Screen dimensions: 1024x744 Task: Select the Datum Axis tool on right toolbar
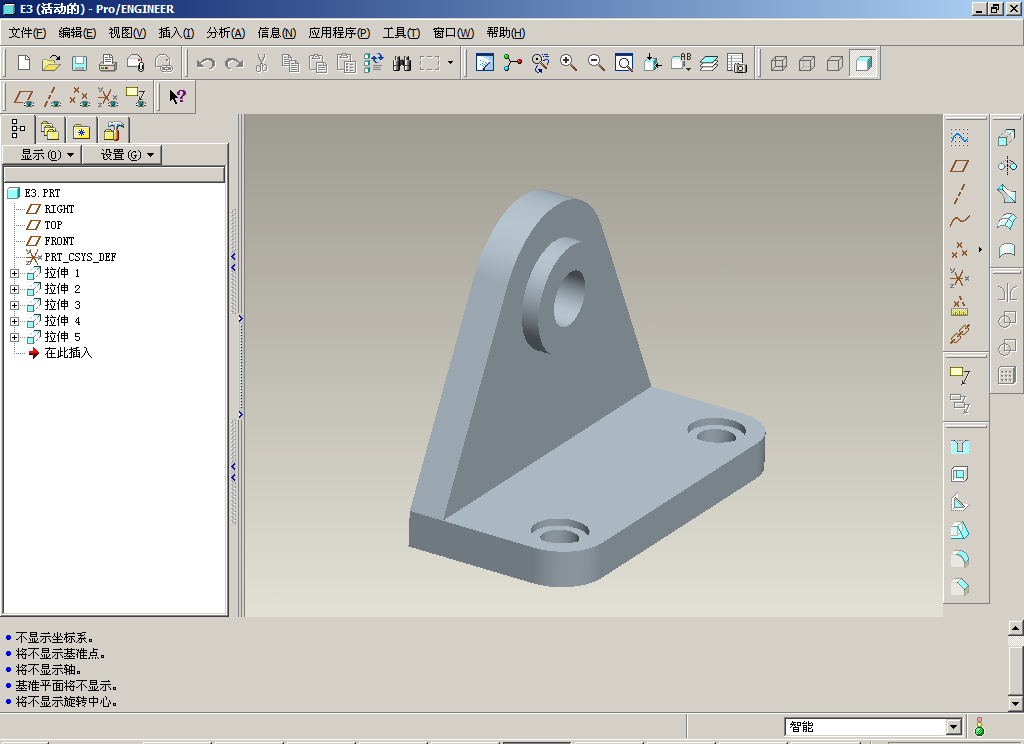coord(959,194)
